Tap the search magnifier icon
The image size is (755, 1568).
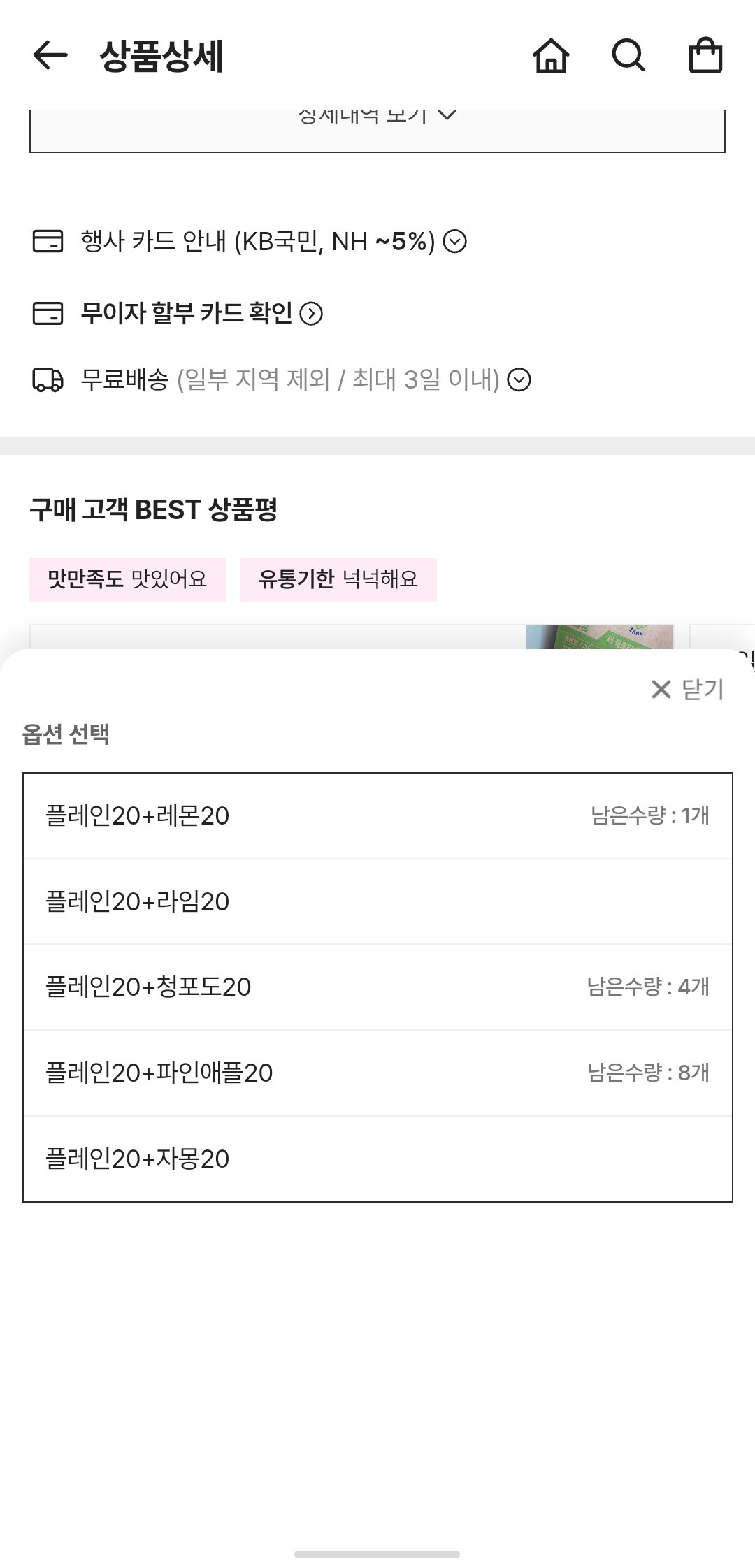(x=628, y=56)
